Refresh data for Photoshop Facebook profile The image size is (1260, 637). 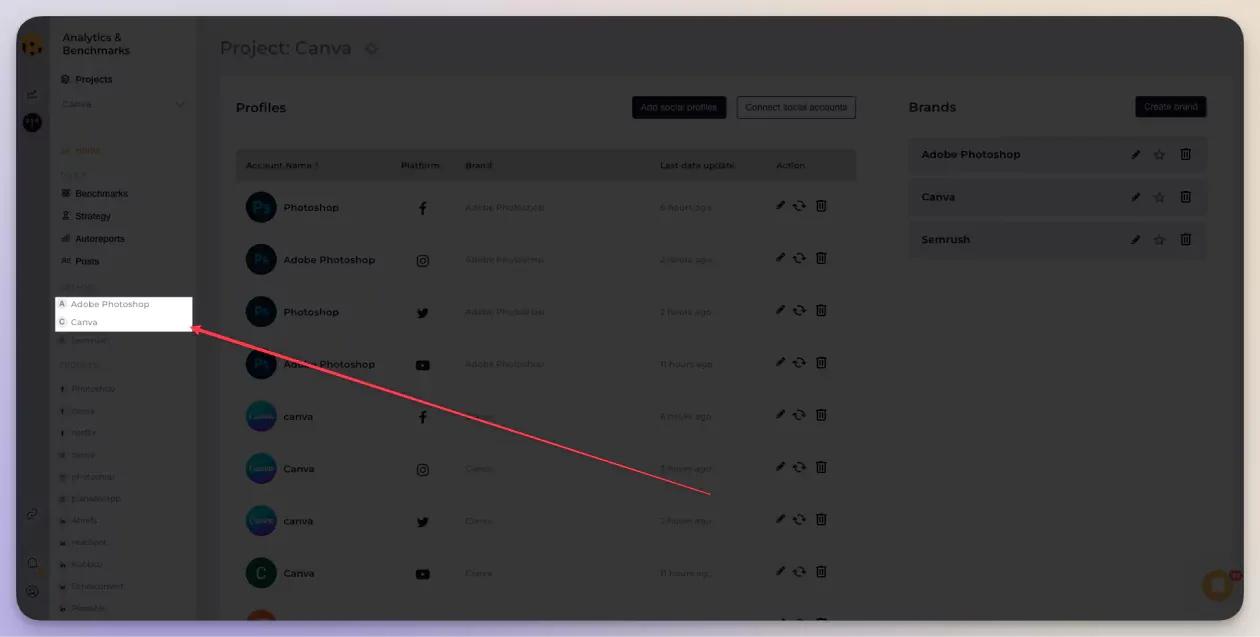coord(800,206)
